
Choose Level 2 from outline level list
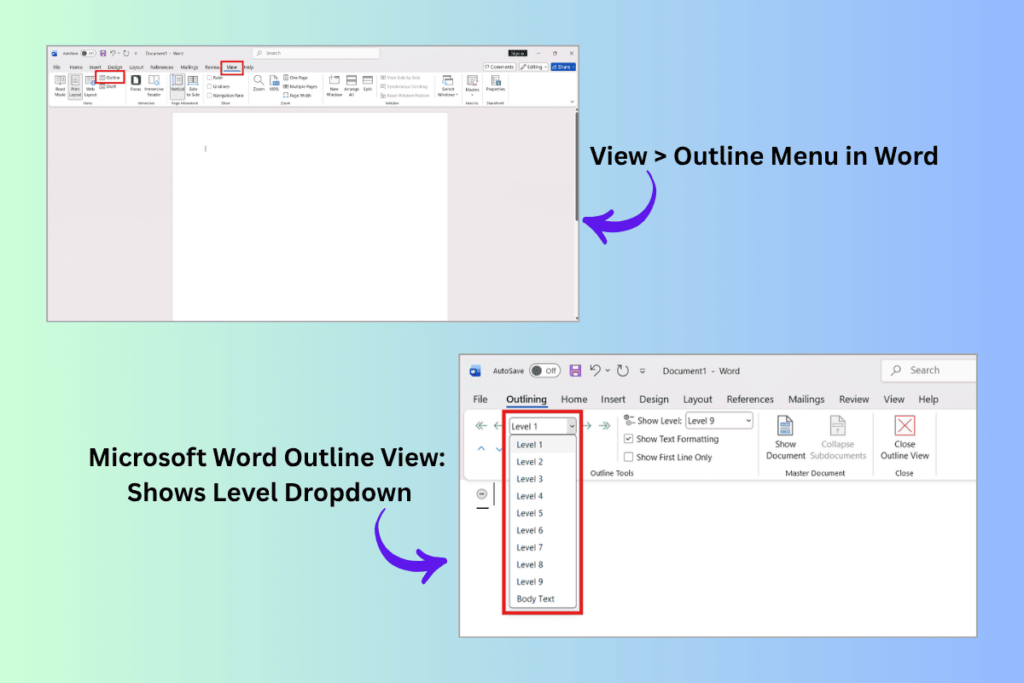[x=542, y=462]
